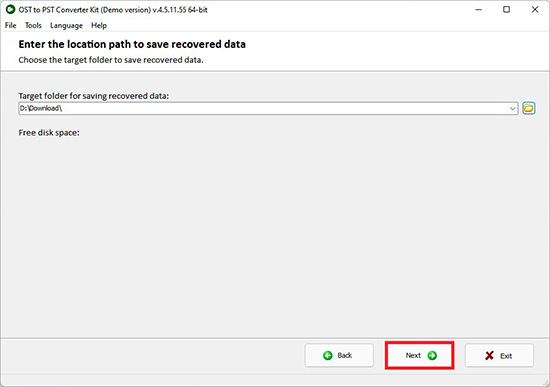This screenshot has height=387, width=550.
Task: Open the File menu
Action: coord(11,26)
